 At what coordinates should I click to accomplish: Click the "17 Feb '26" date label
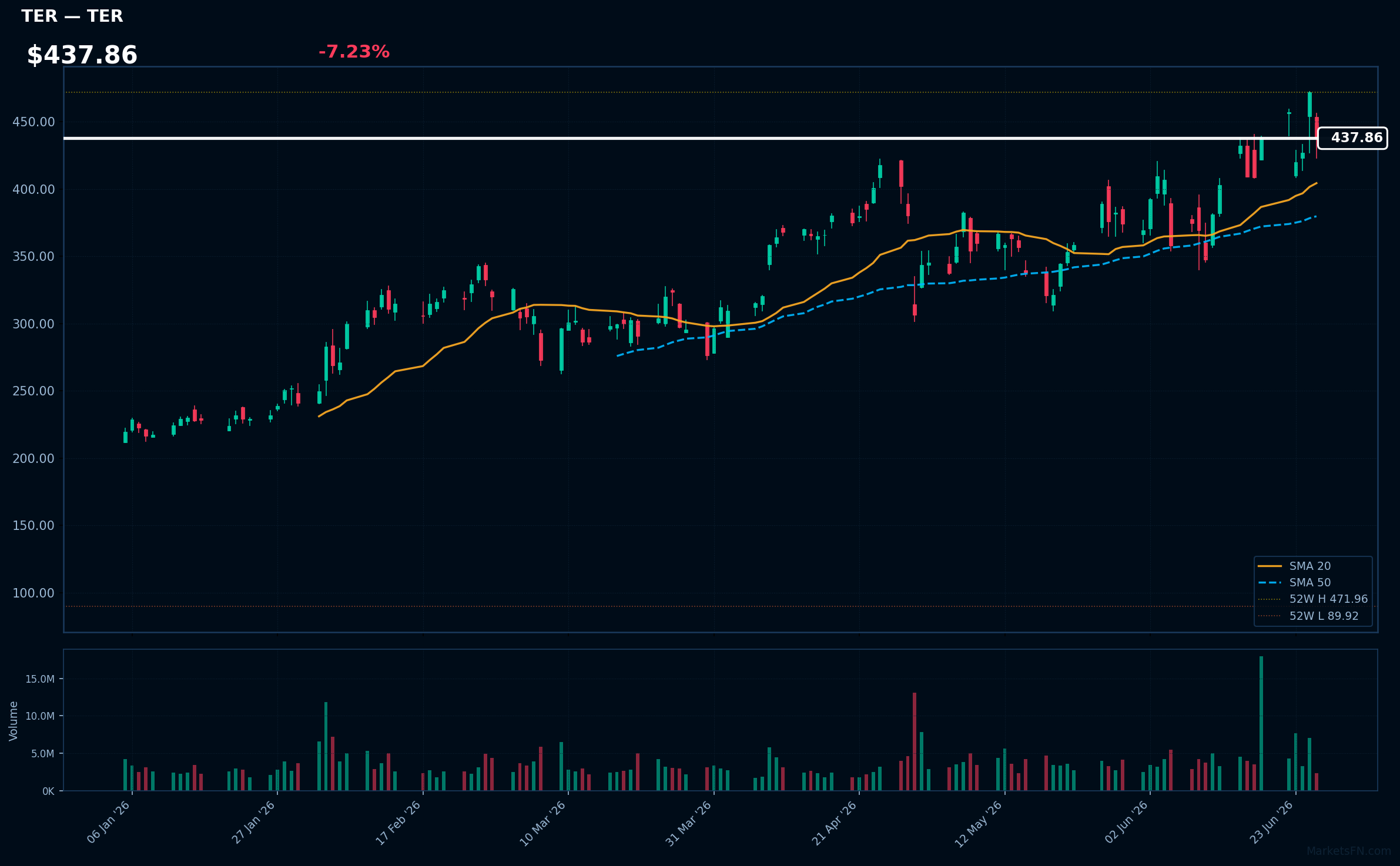point(398,823)
